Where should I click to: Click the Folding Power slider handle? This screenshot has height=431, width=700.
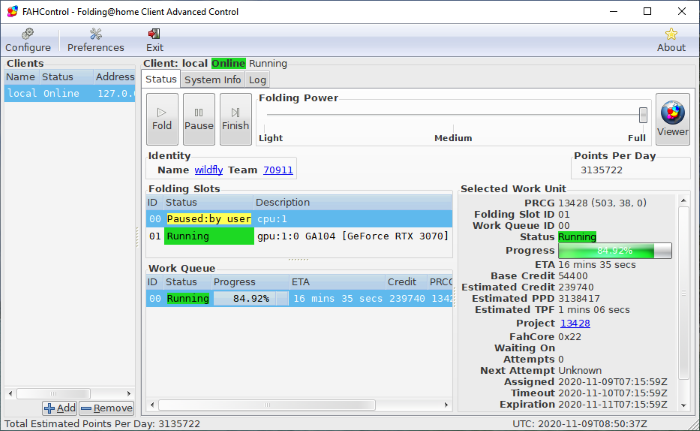pyautogui.click(x=643, y=115)
